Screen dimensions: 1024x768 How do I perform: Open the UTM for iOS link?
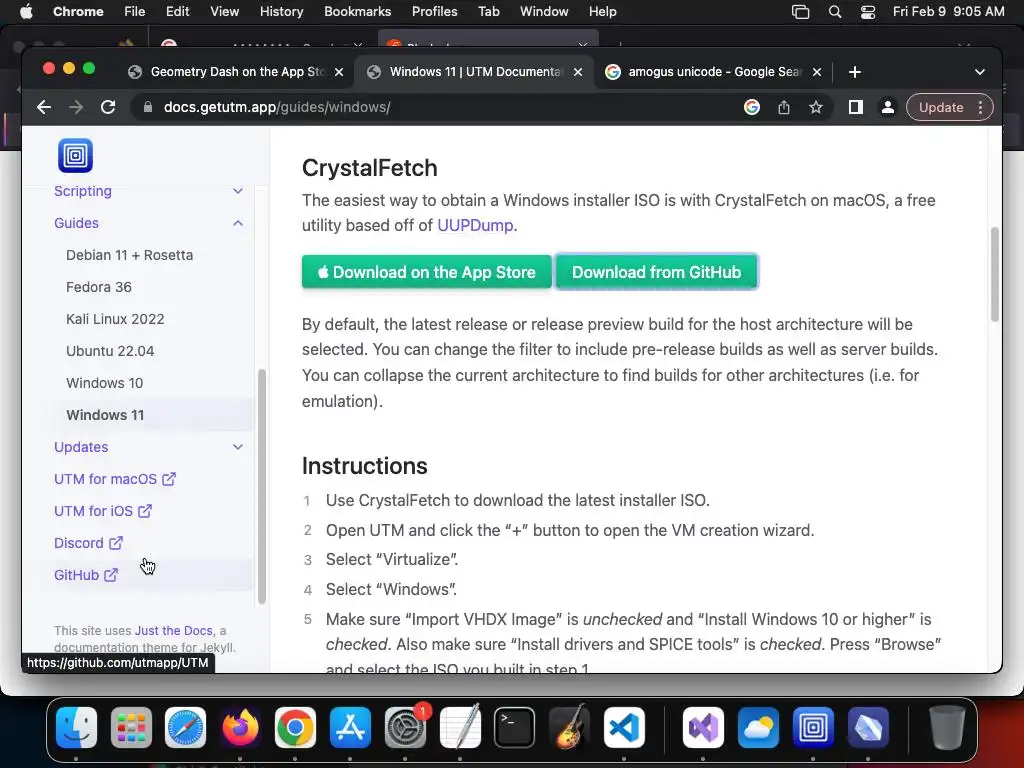103,511
